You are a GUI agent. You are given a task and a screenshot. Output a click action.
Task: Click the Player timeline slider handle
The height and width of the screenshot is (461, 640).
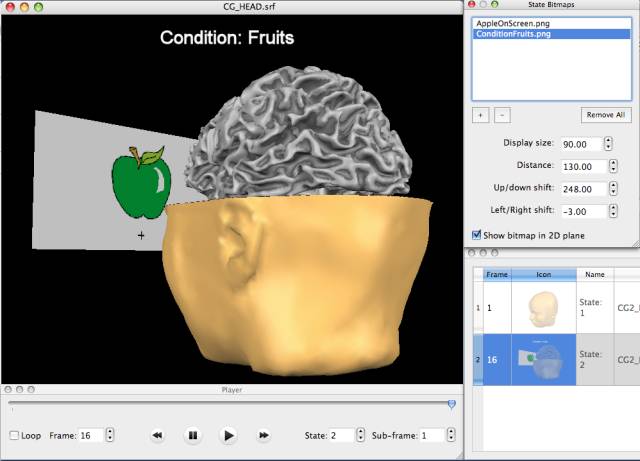pyautogui.click(x=452, y=404)
